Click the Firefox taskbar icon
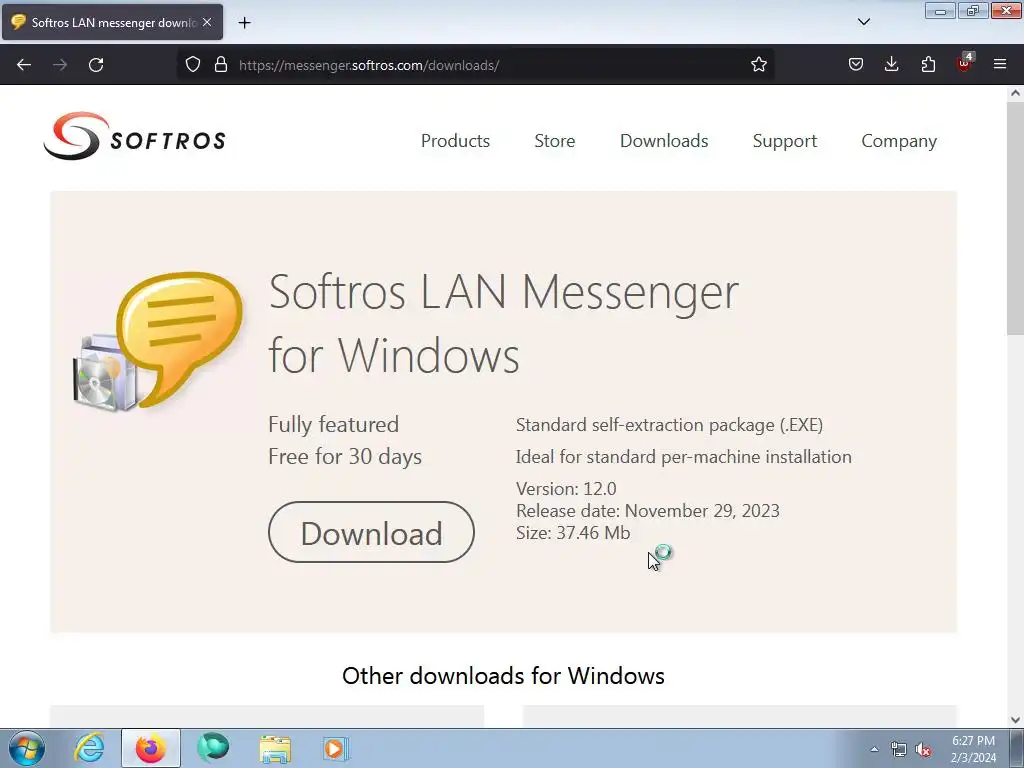 (x=151, y=748)
